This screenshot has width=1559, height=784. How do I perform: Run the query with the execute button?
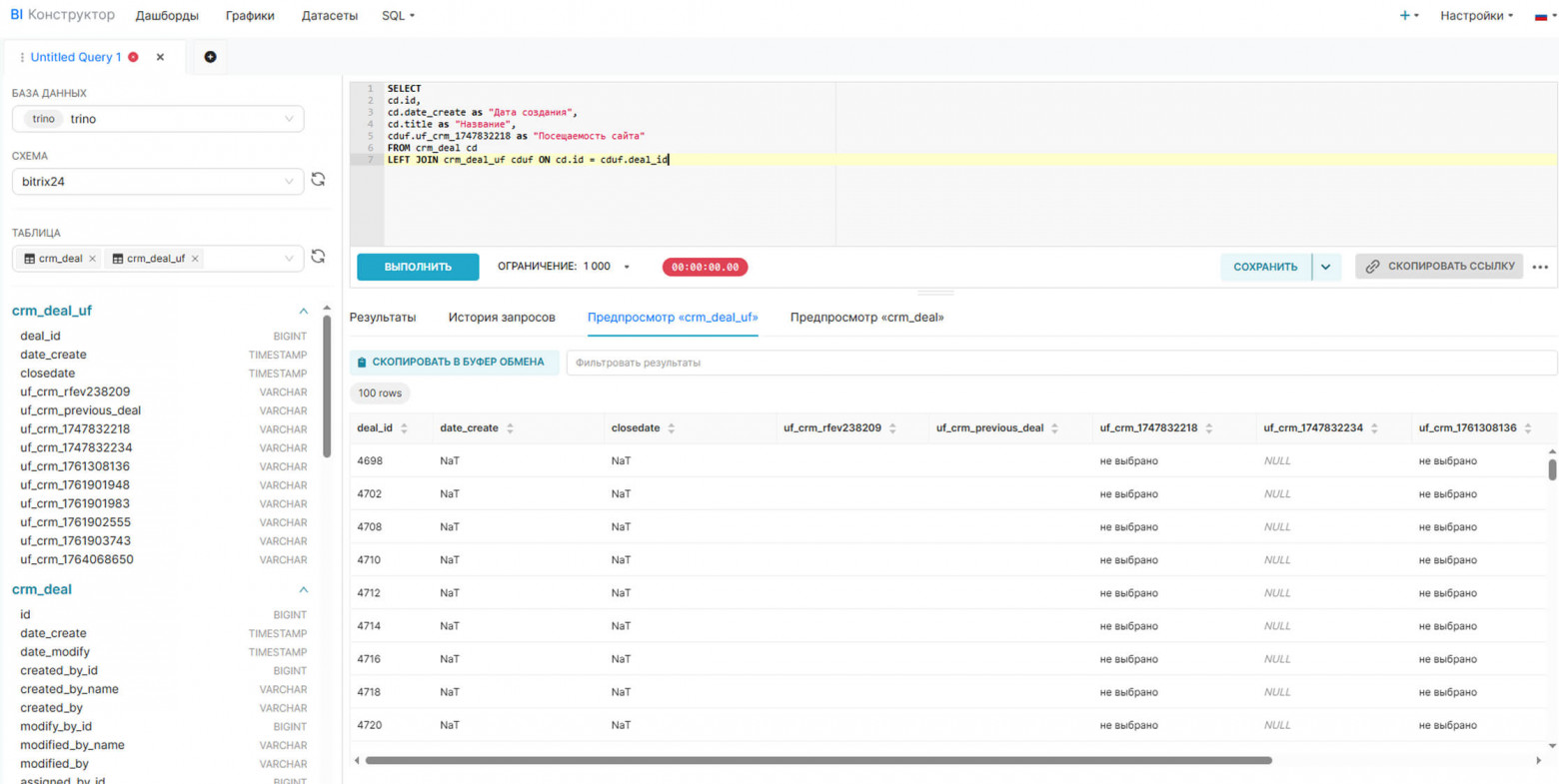(418, 267)
